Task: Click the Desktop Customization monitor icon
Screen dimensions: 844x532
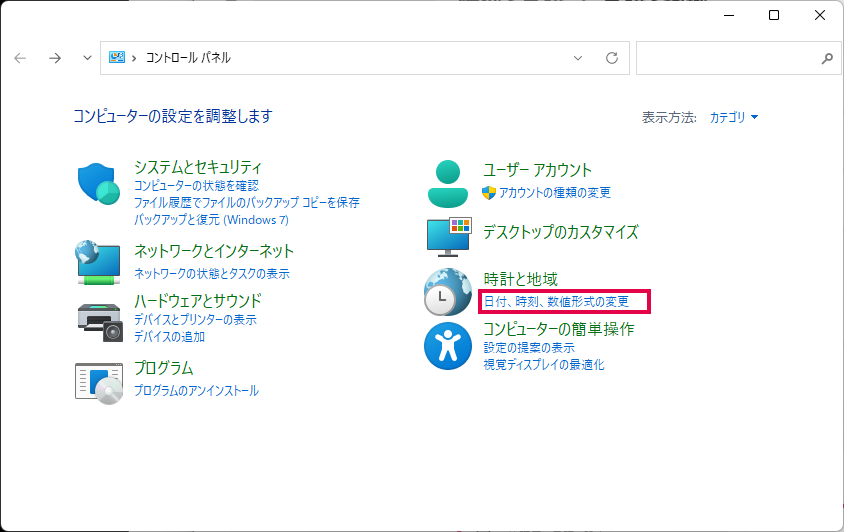Action: pyautogui.click(x=448, y=237)
